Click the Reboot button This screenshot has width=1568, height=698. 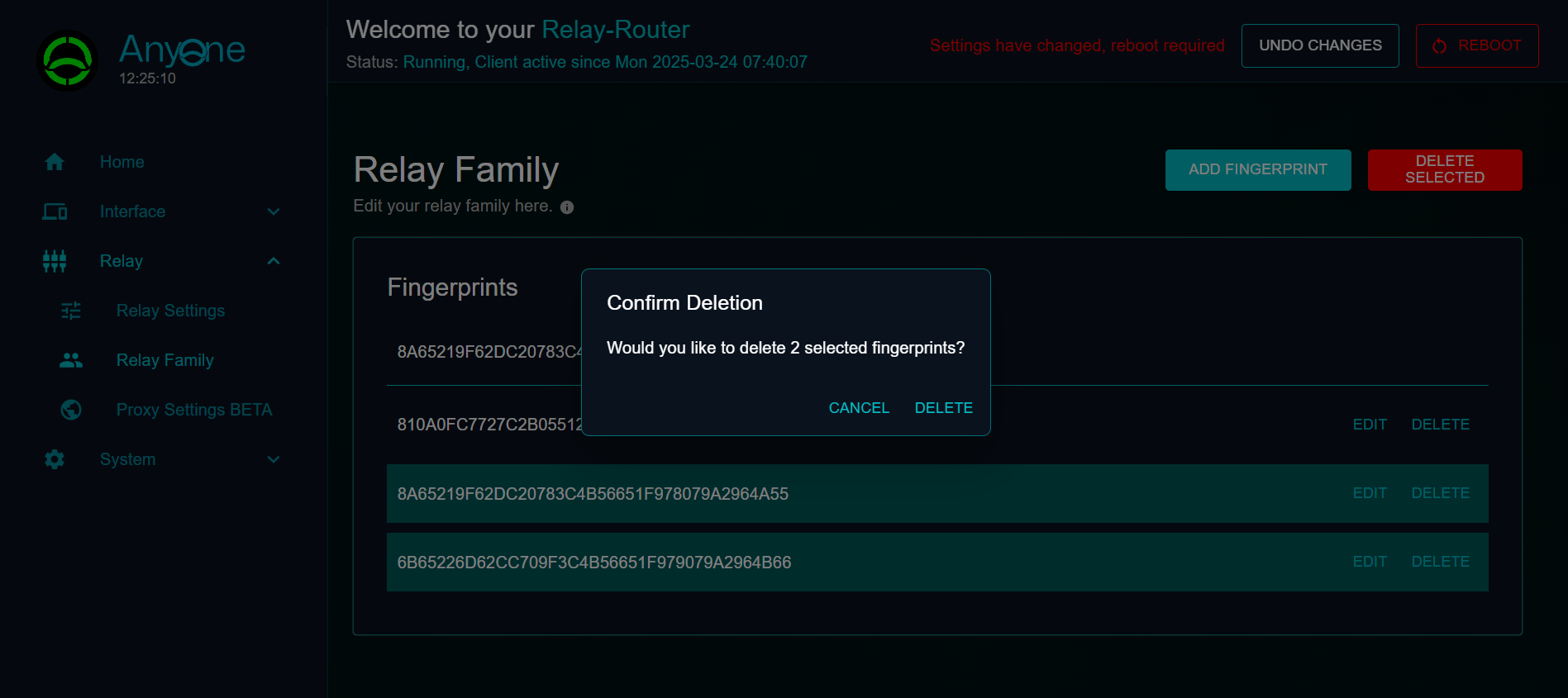pos(1476,45)
